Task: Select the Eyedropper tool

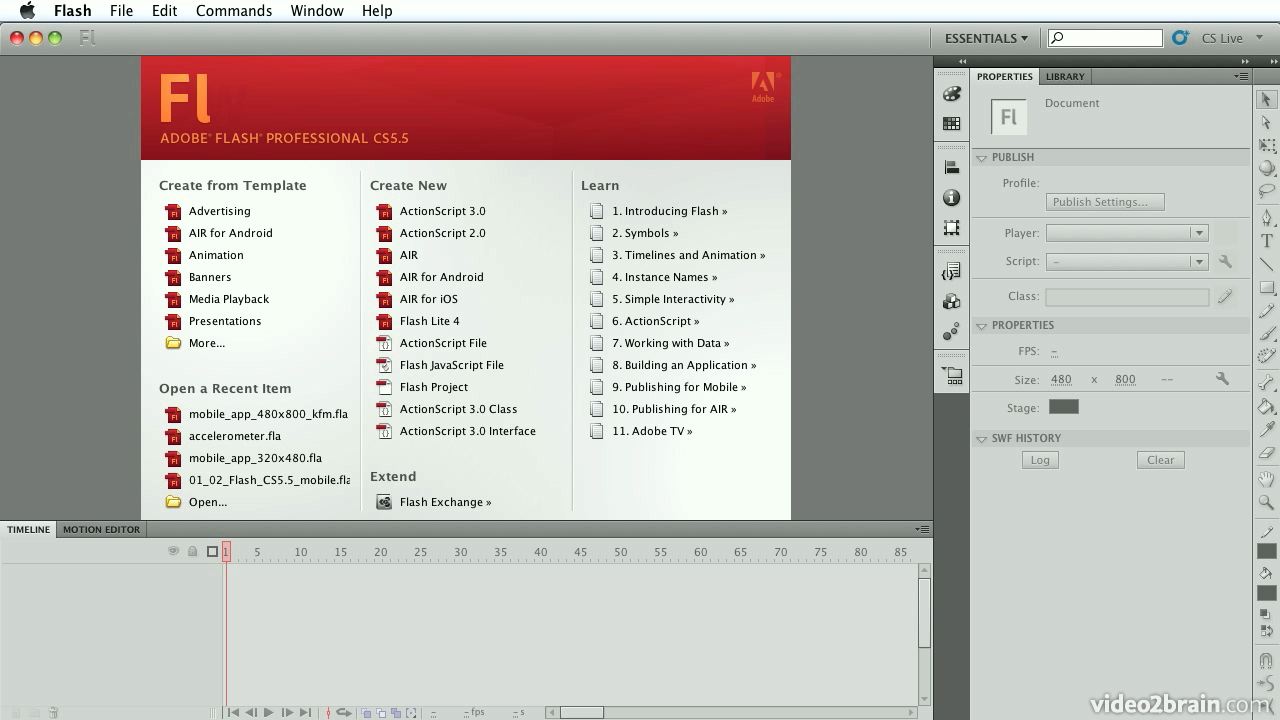Action: 1266,430
